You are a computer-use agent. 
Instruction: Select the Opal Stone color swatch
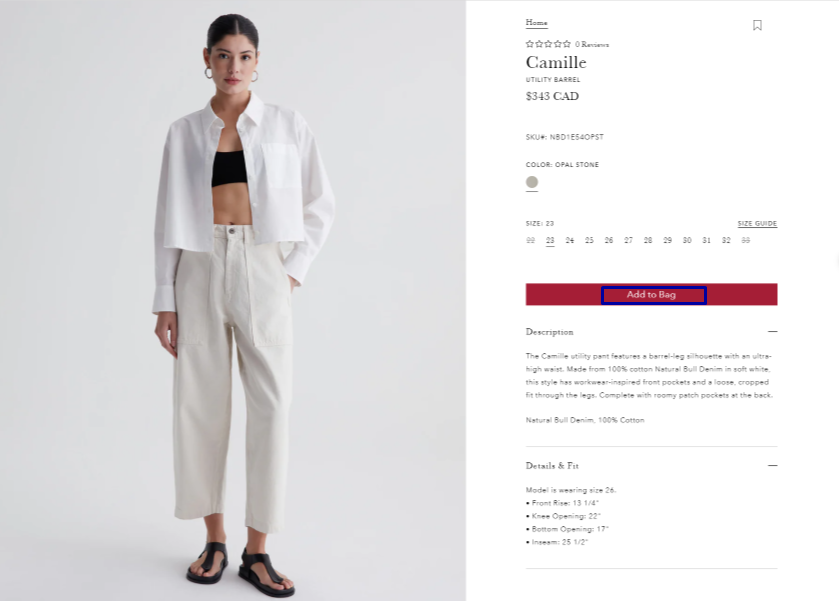coord(532,182)
